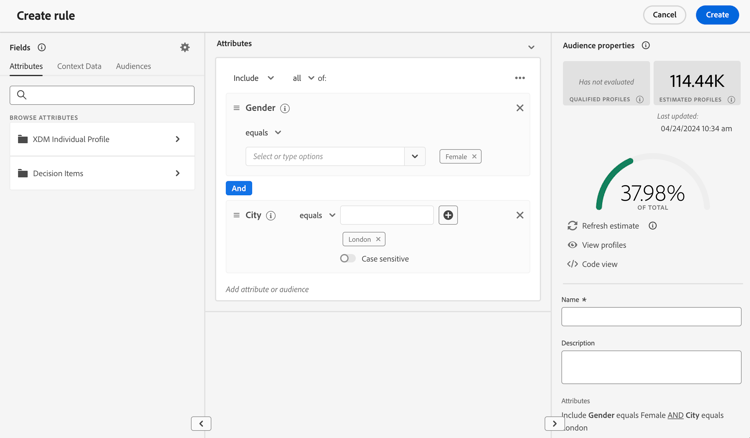This screenshot has height=438, width=750.
Task: Remove the Gender condition with its X
Action: 520,108
